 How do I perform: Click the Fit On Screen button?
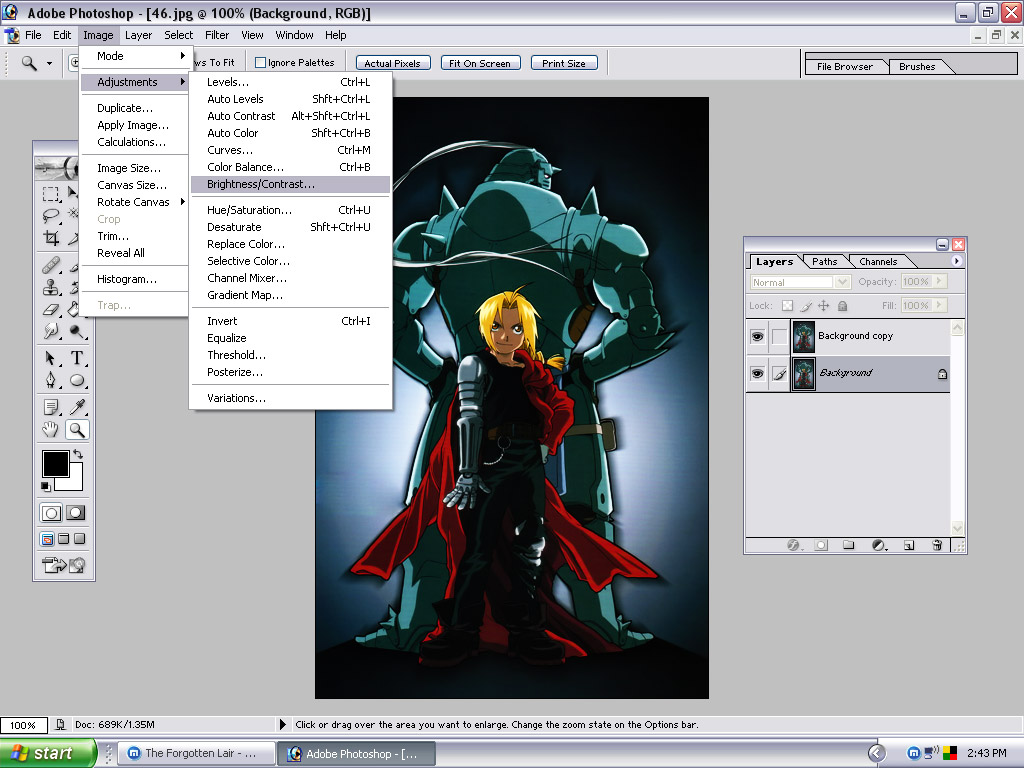point(480,63)
